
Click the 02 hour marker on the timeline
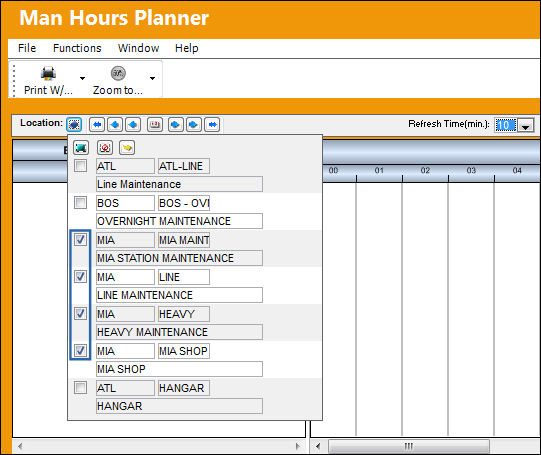click(425, 170)
